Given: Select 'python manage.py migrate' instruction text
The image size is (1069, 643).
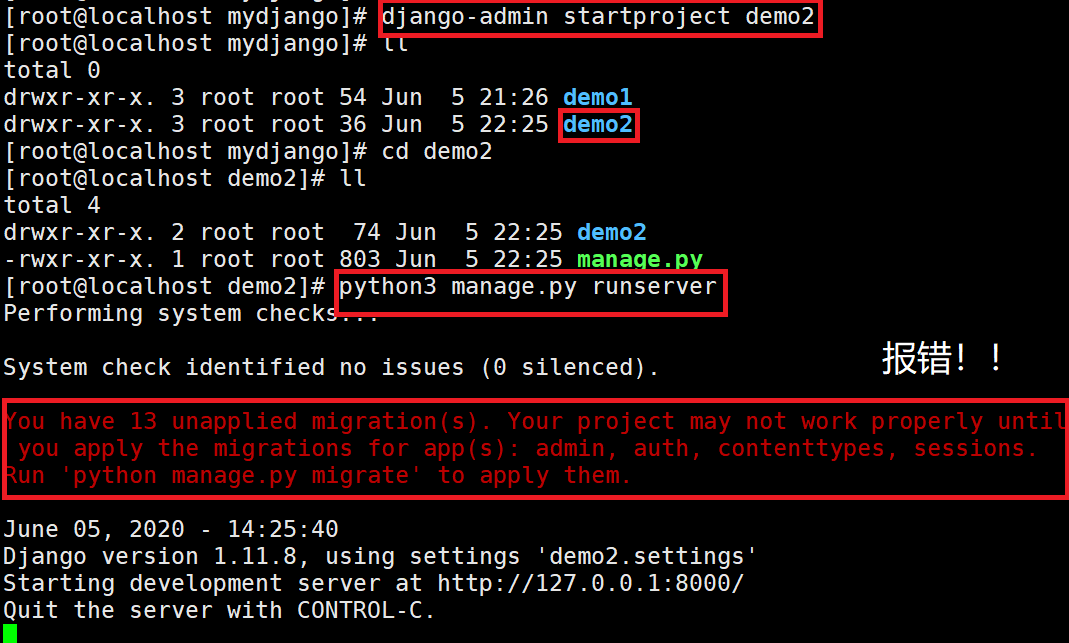Looking at the screenshot, I should 241,475.
